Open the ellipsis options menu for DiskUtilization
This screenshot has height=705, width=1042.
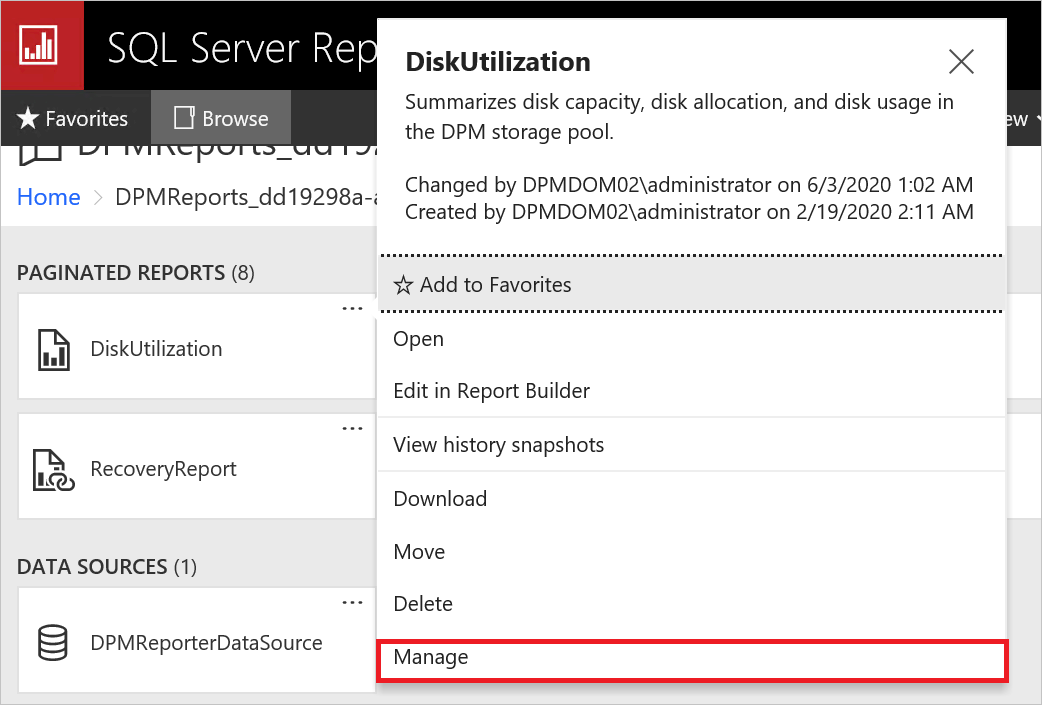pos(352,308)
